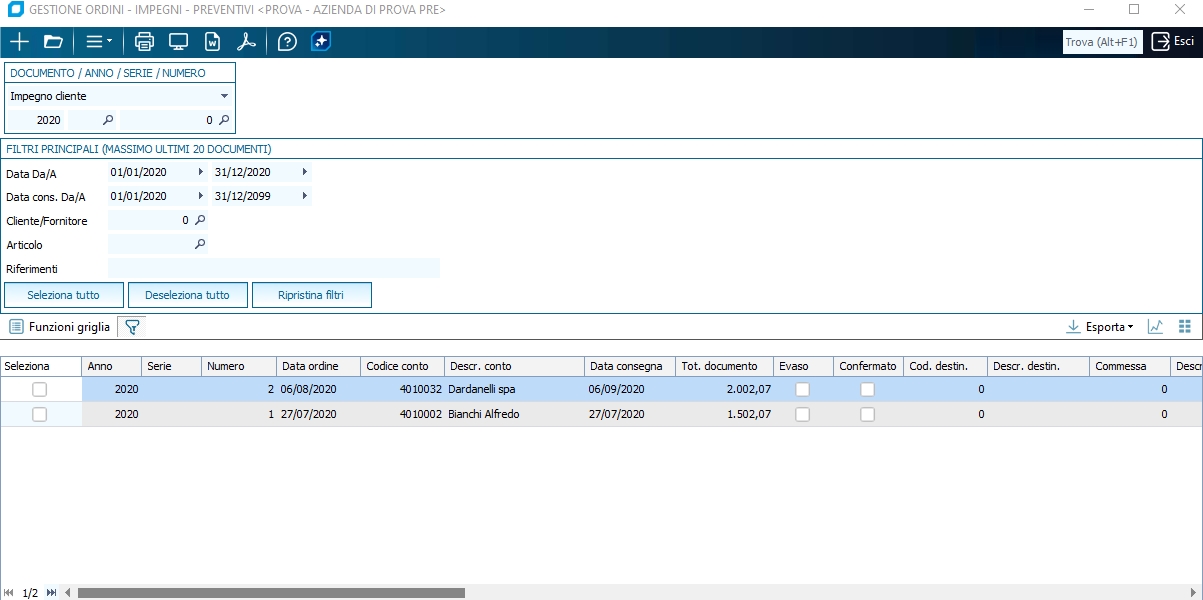Click the year field showing 2020

(37, 120)
